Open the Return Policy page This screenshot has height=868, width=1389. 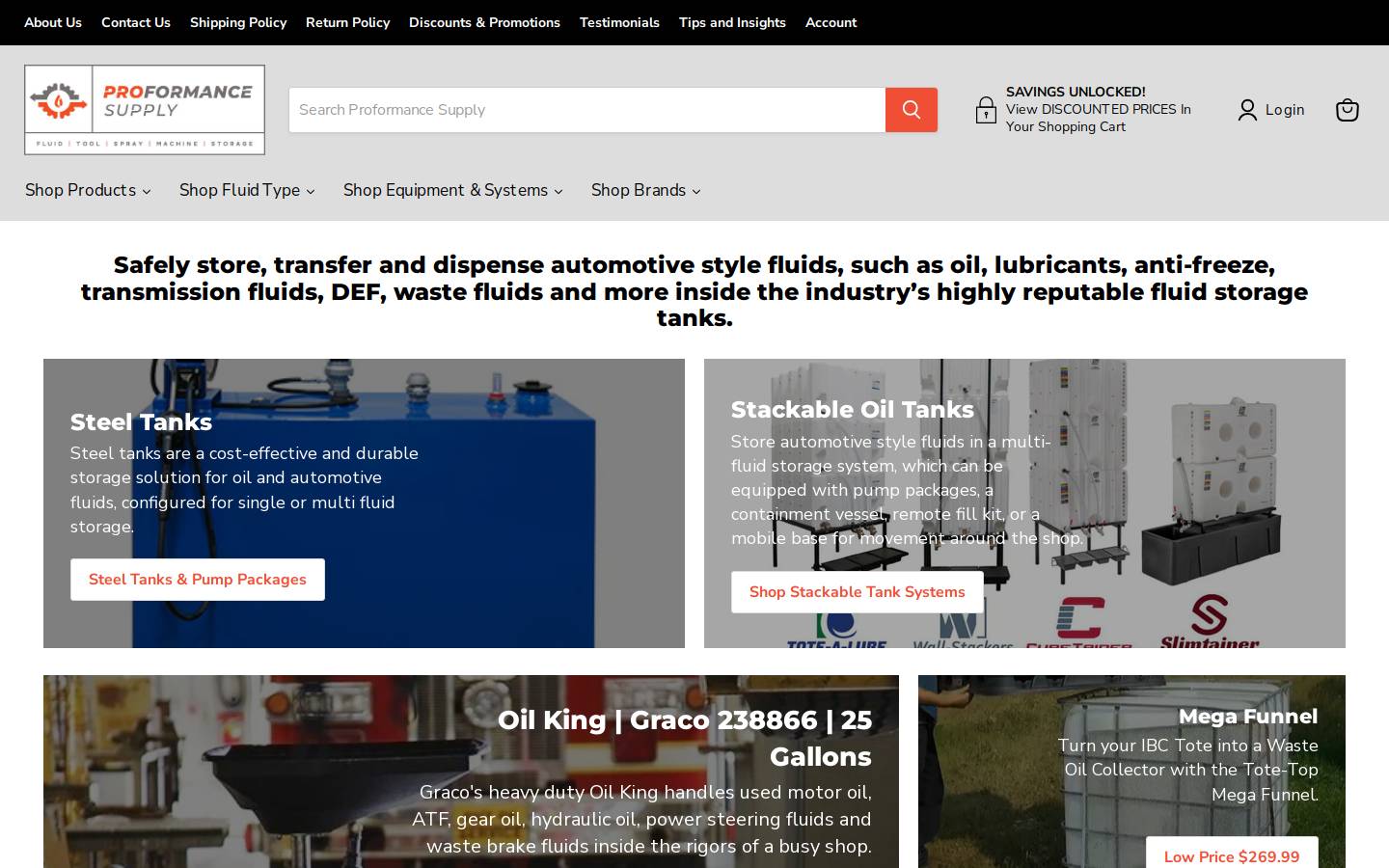(x=347, y=22)
